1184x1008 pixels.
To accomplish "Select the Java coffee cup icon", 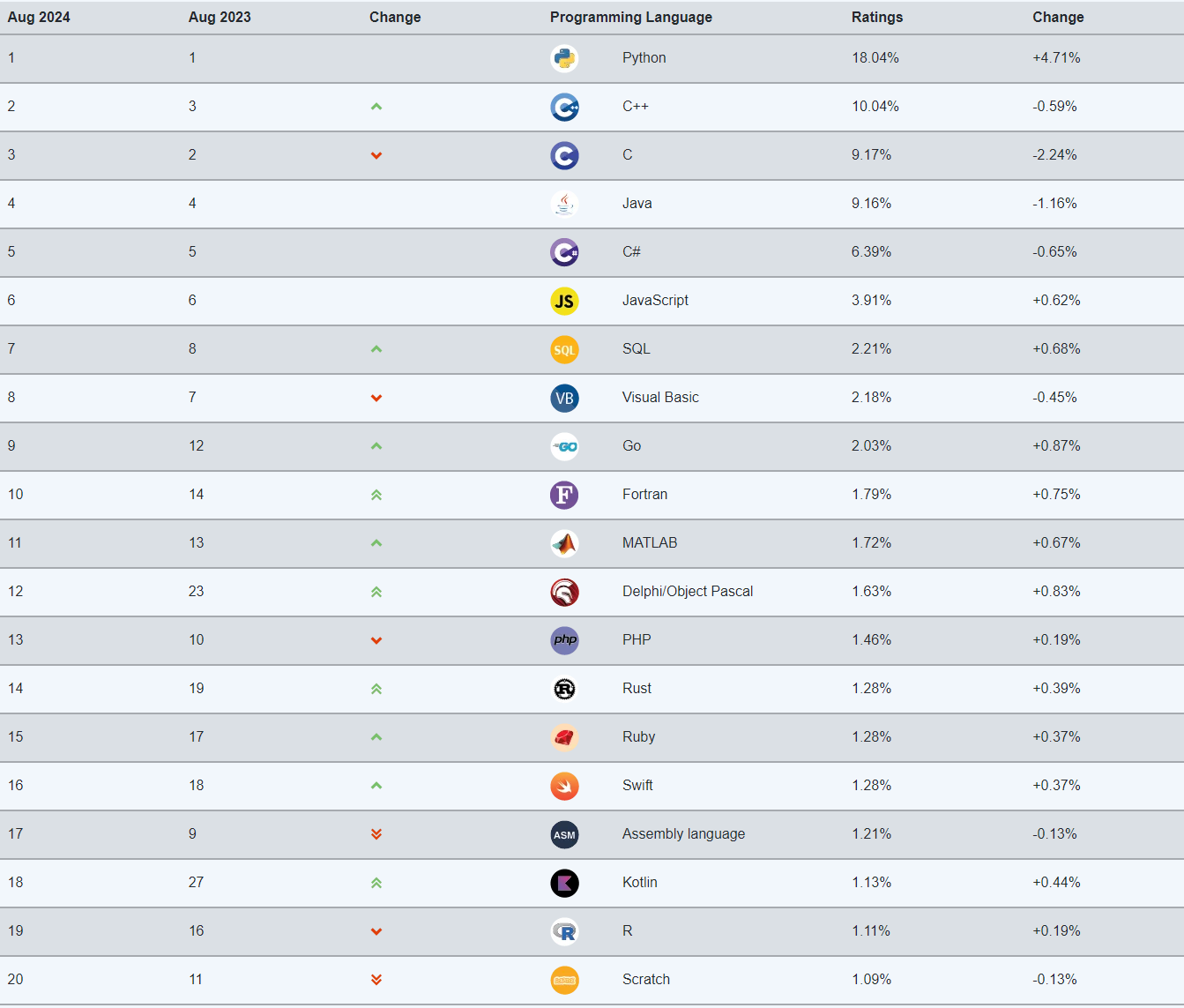I will click(564, 204).
